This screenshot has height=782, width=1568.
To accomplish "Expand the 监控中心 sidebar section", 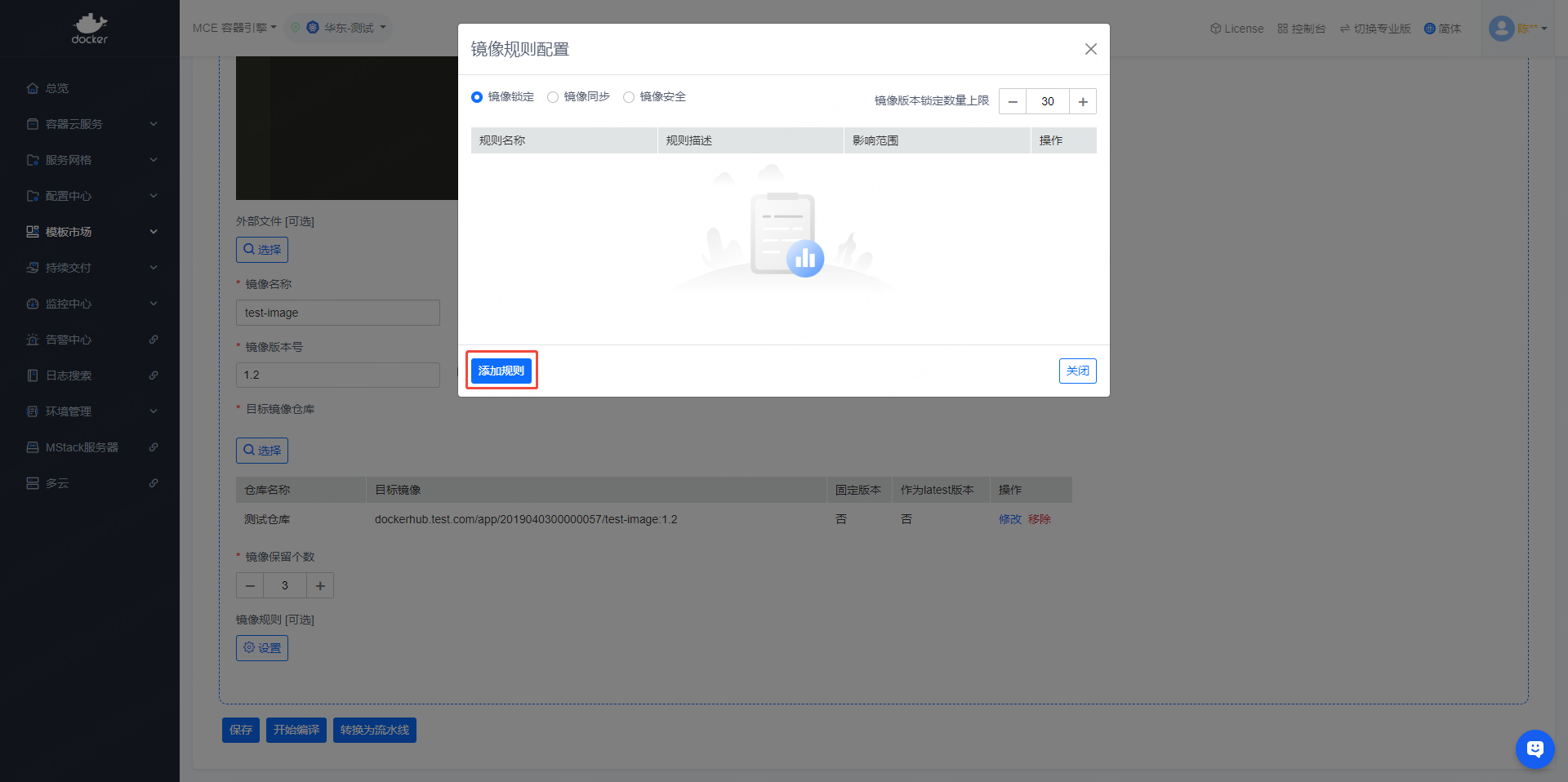I will click(x=90, y=304).
